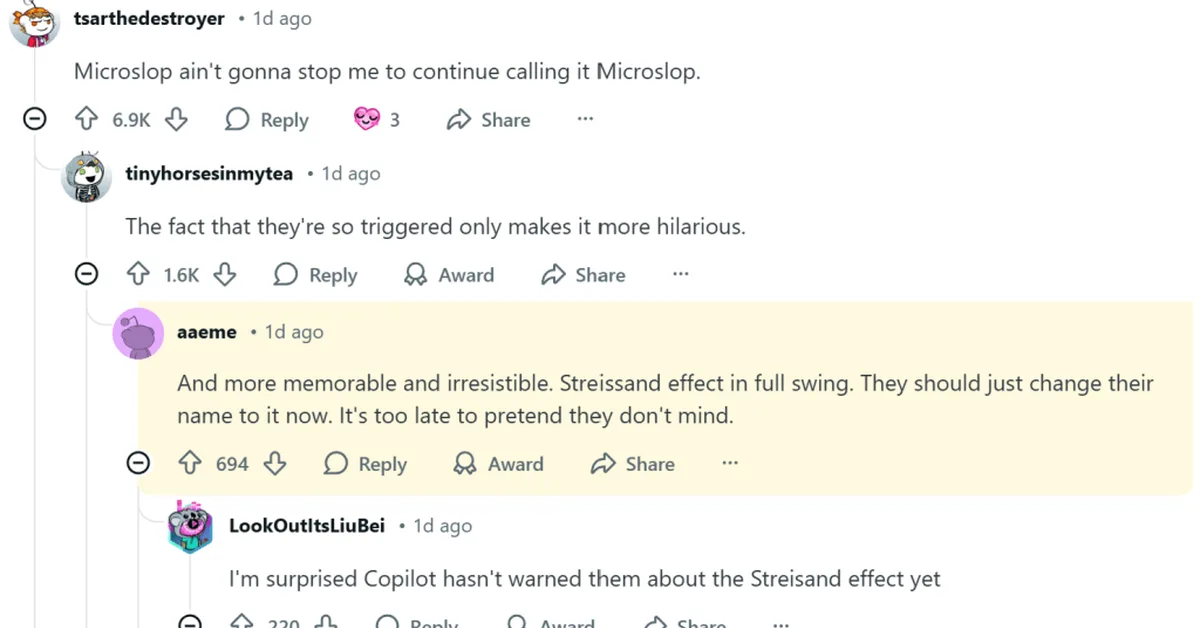Viewport: 1200px width, 628px height.
Task: Upvote aaeme's Streissand effect comment
Action: (x=188, y=463)
